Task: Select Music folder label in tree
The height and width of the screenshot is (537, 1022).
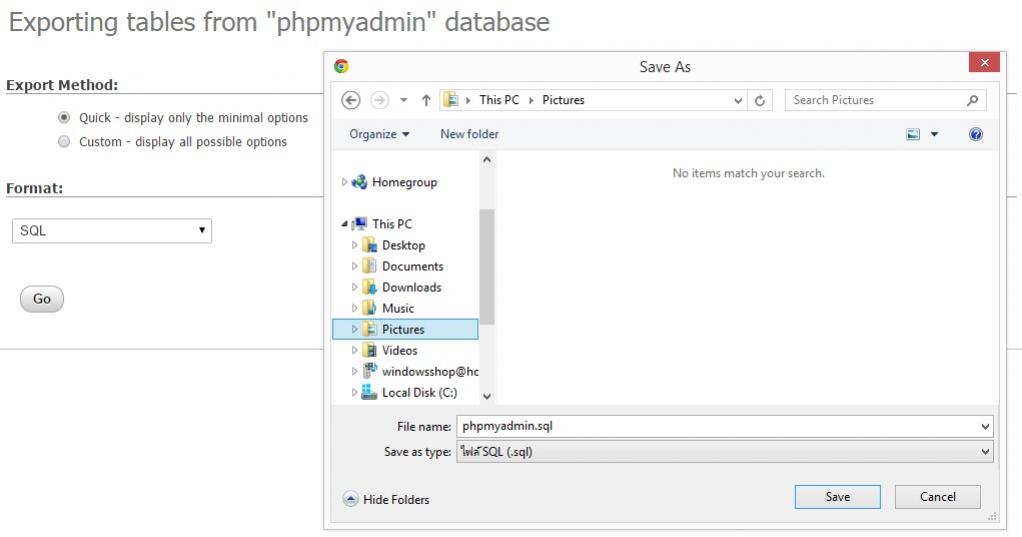Action: point(398,308)
